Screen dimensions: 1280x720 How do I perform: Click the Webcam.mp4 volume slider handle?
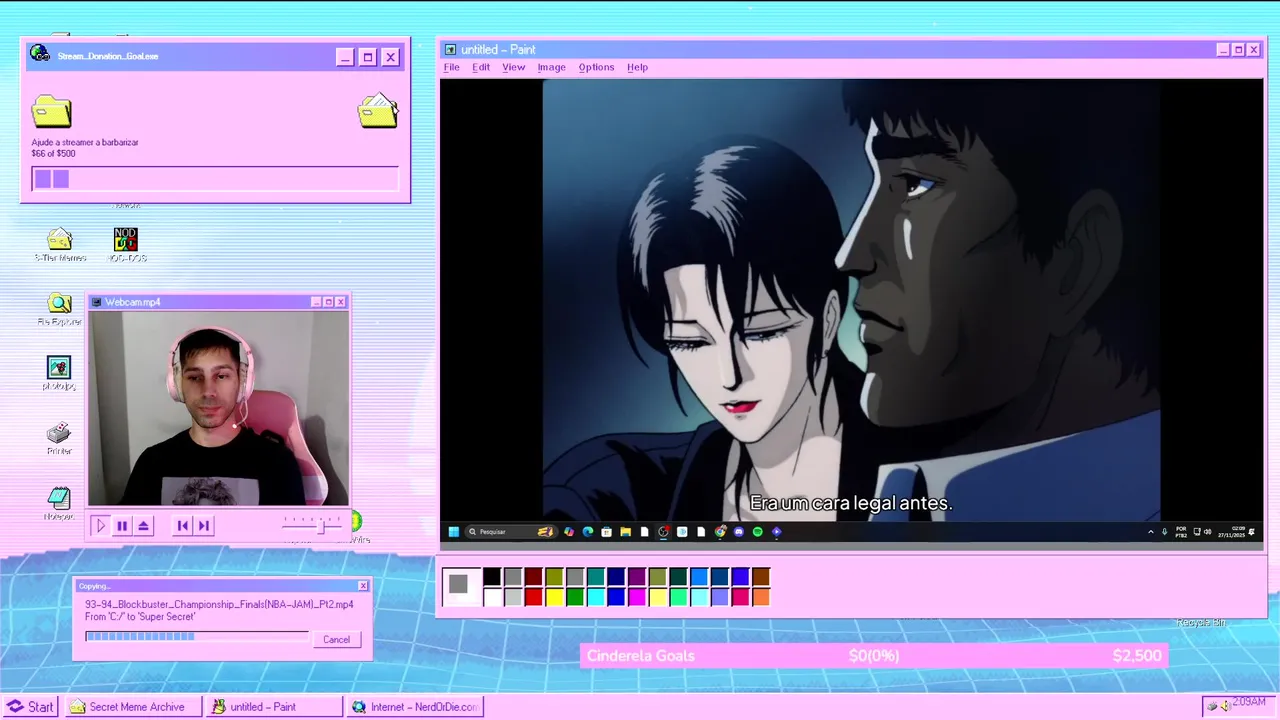(x=323, y=525)
